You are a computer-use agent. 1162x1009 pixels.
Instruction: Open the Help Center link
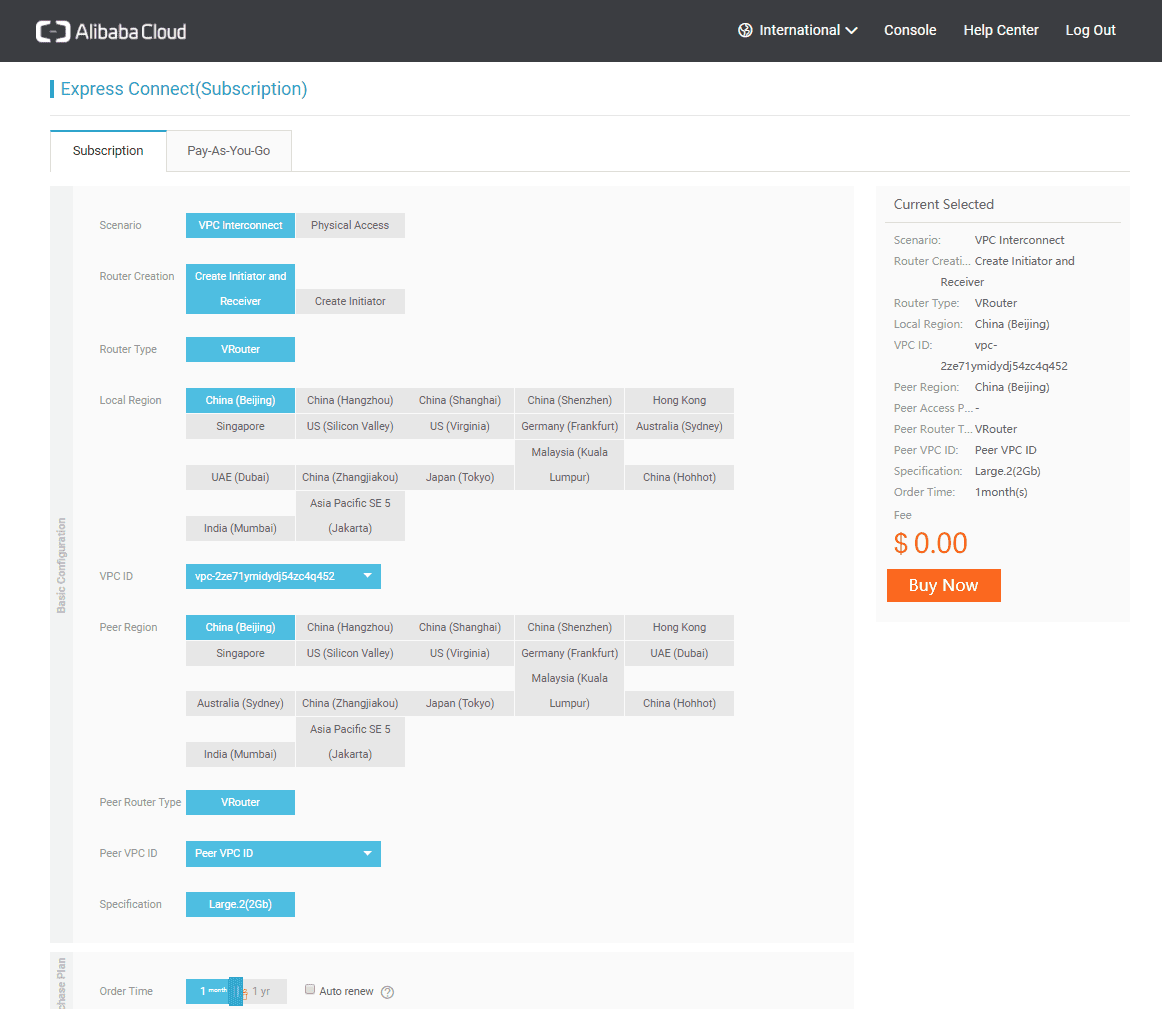point(1000,30)
